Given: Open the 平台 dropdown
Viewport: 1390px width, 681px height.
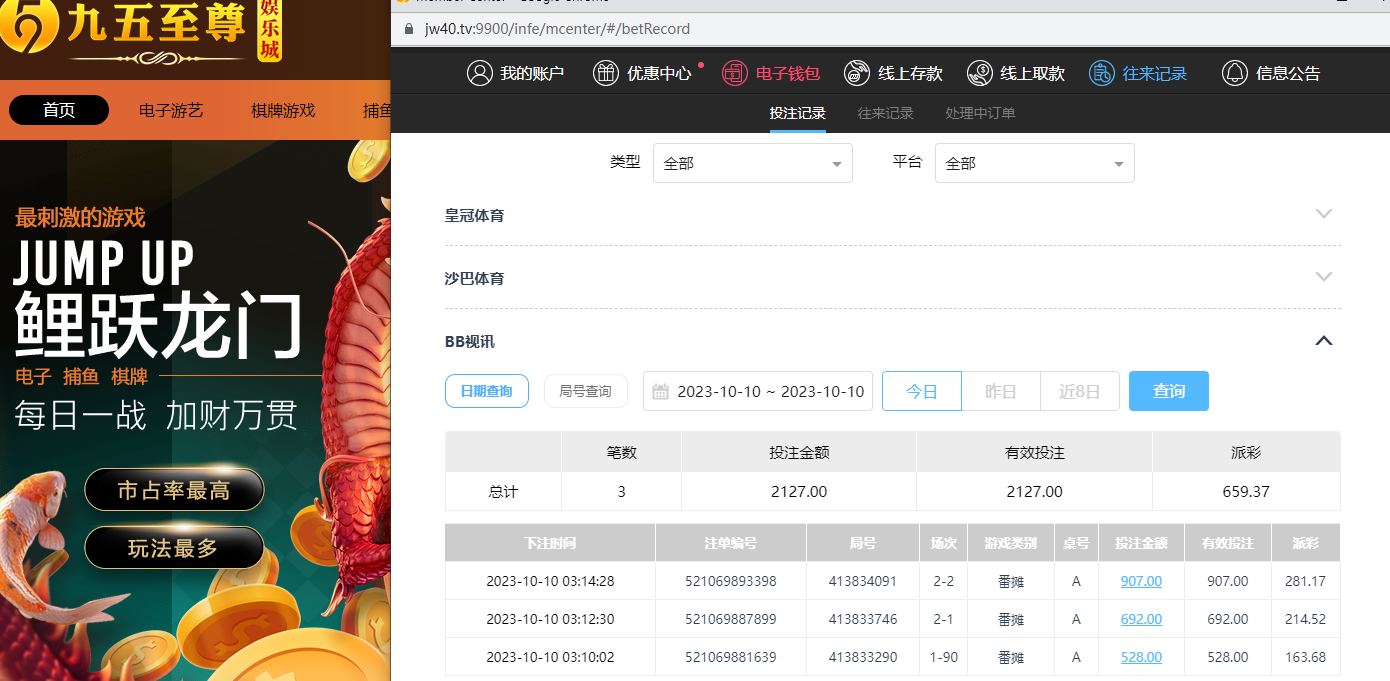Looking at the screenshot, I should (1035, 163).
